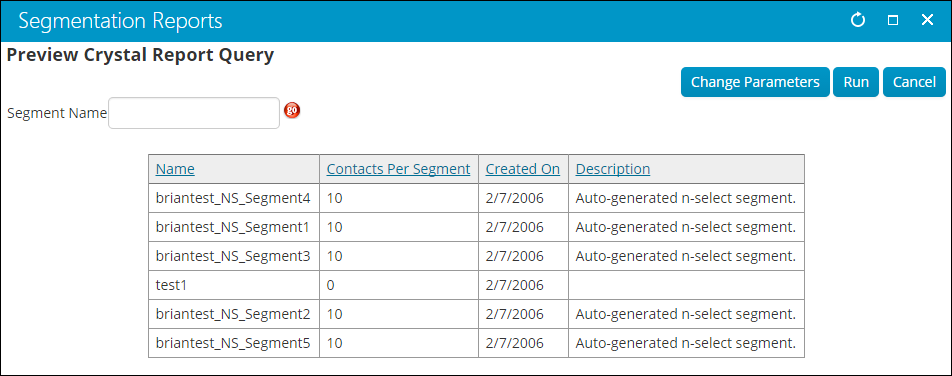This screenshot has width=952, height=376.
Task: Click the refresh icon in title bar
Action: click(857, 21)
